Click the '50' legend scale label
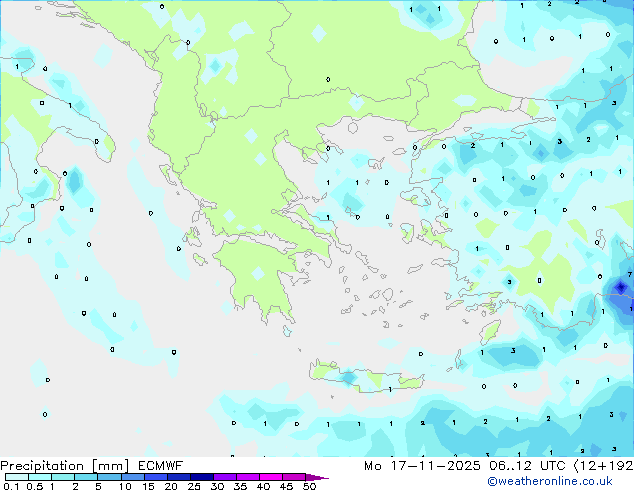Image resolution: width=634 pixels, height=490 pixels. [310, 486]
